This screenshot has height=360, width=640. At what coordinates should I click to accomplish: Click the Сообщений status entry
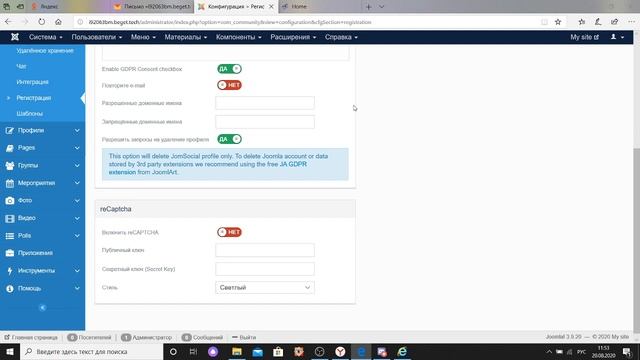pyautogui.click(x=202, y=338)
